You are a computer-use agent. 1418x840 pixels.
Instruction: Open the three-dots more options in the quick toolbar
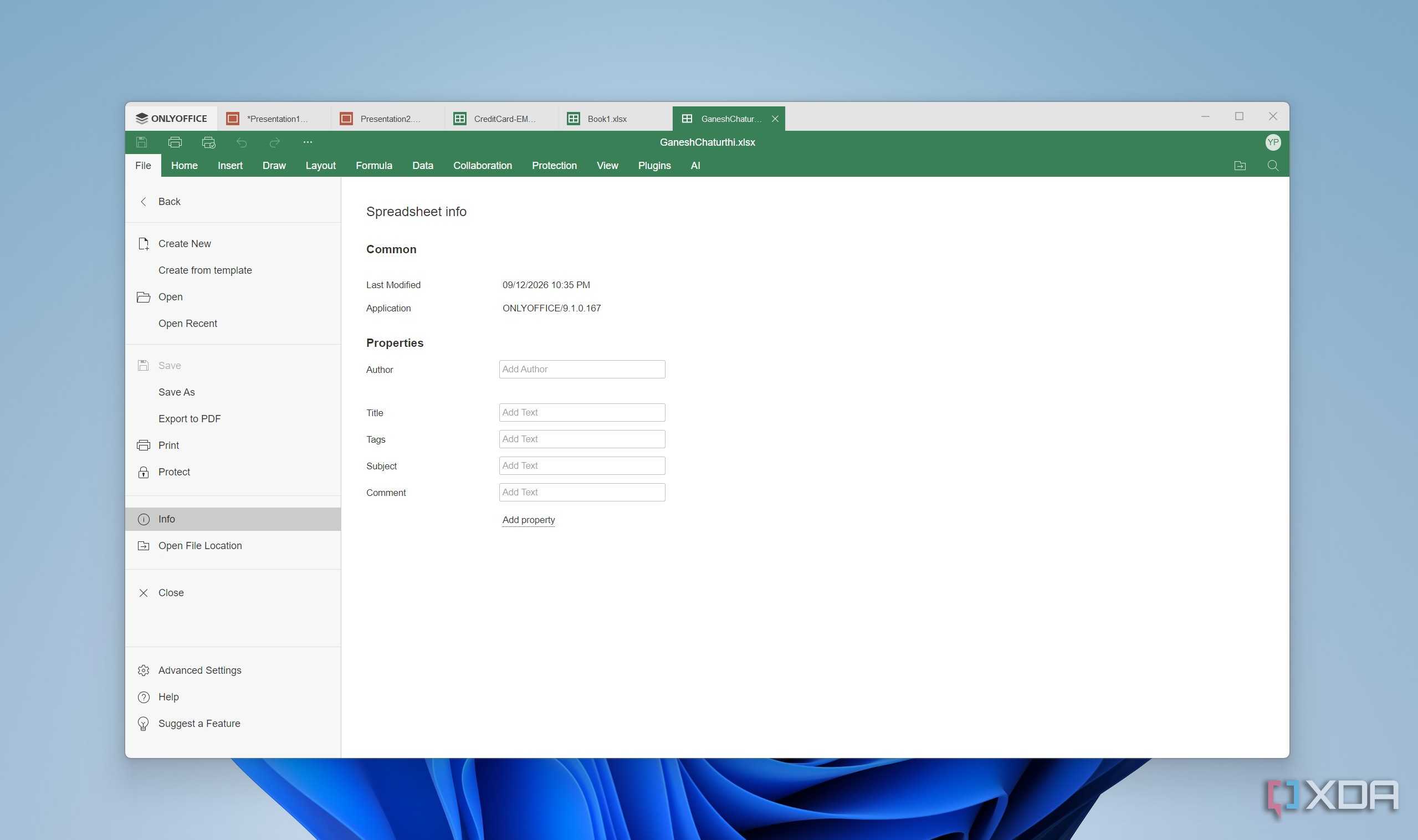click(x=308, y=142)
